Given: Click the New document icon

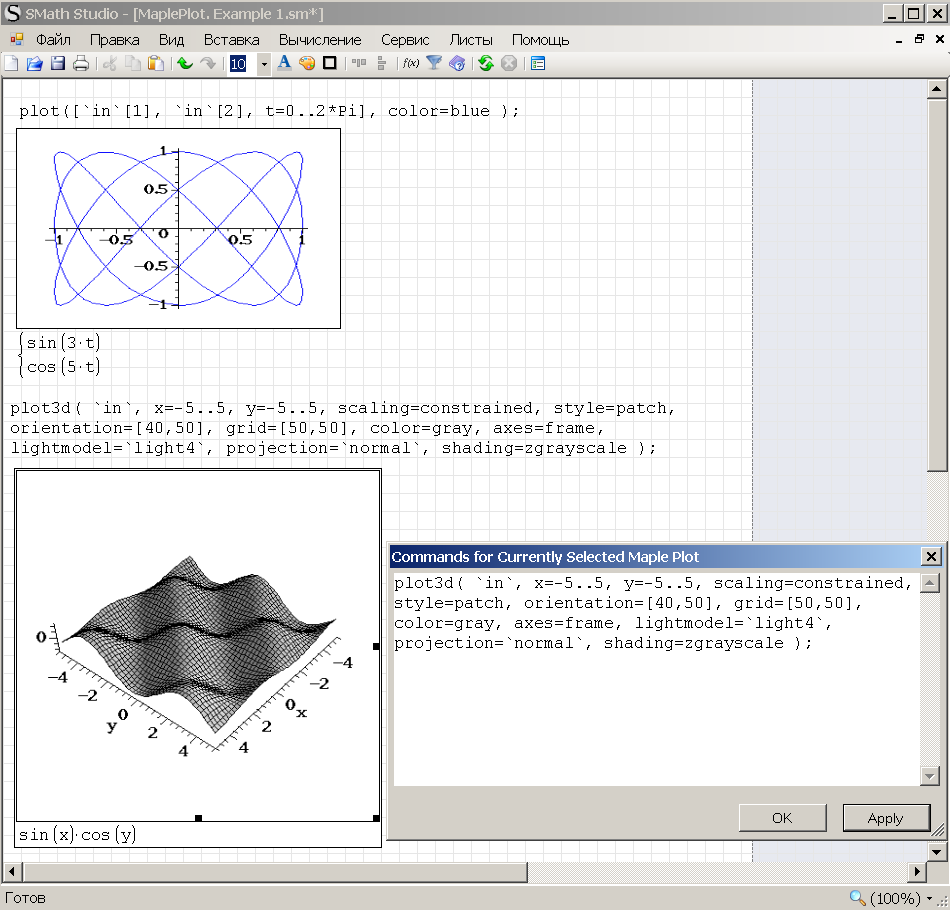Looking at the screenshot, I should 11,64.
